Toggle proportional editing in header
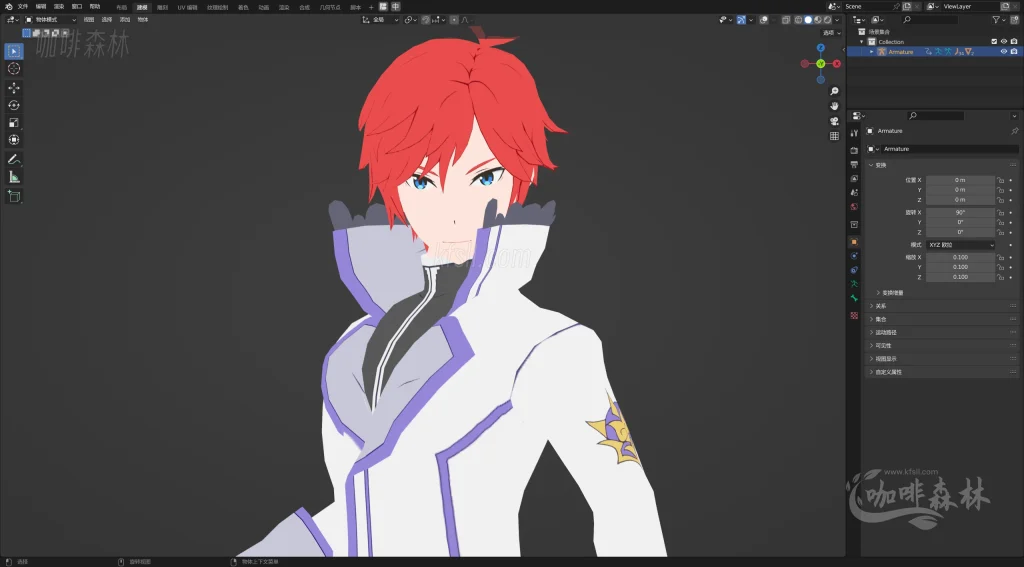 click(454, 20)
